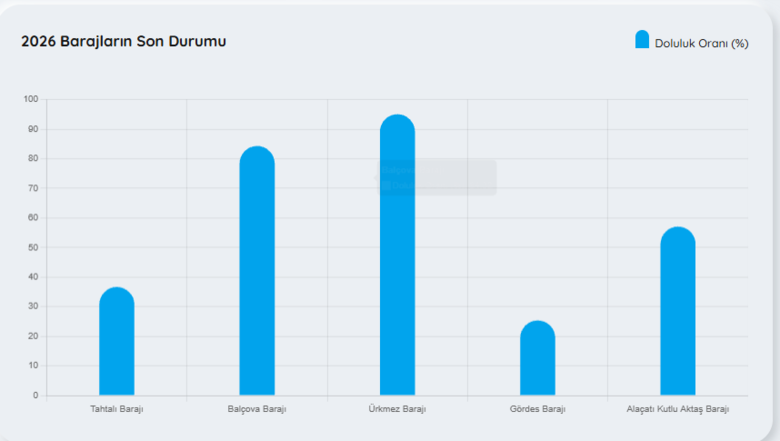The height and width of the screenshot is (441, 780).
Task: Click the Balçova Barajı axis label
Action: click(257, 409)
